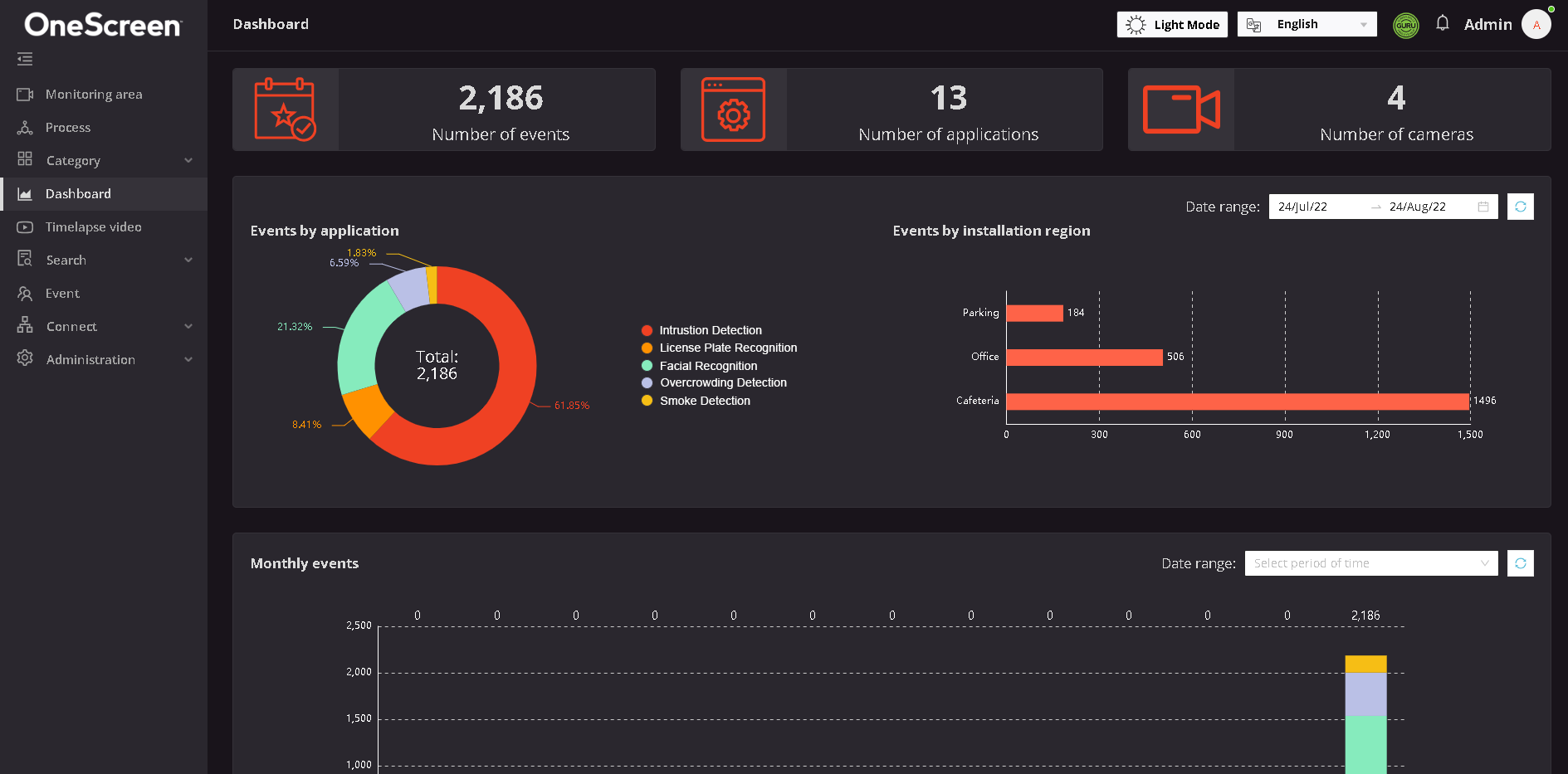Click the OneScreen logo
Viewport: 1568px width, 774px height.
(x=103, y=25)
